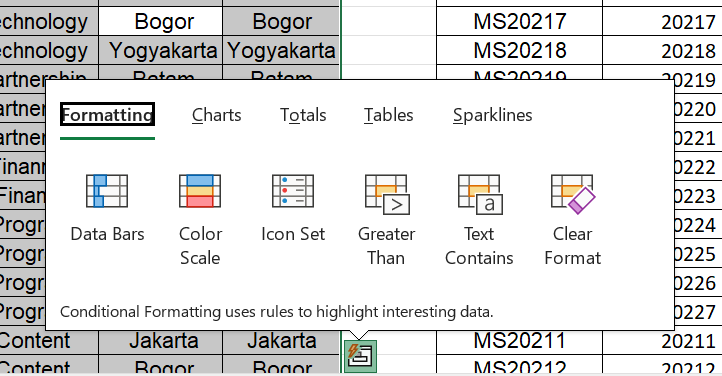This screenshot has width=722, height=376.
Task: Select cell containing MS20218
Action: tap(519, 50)
